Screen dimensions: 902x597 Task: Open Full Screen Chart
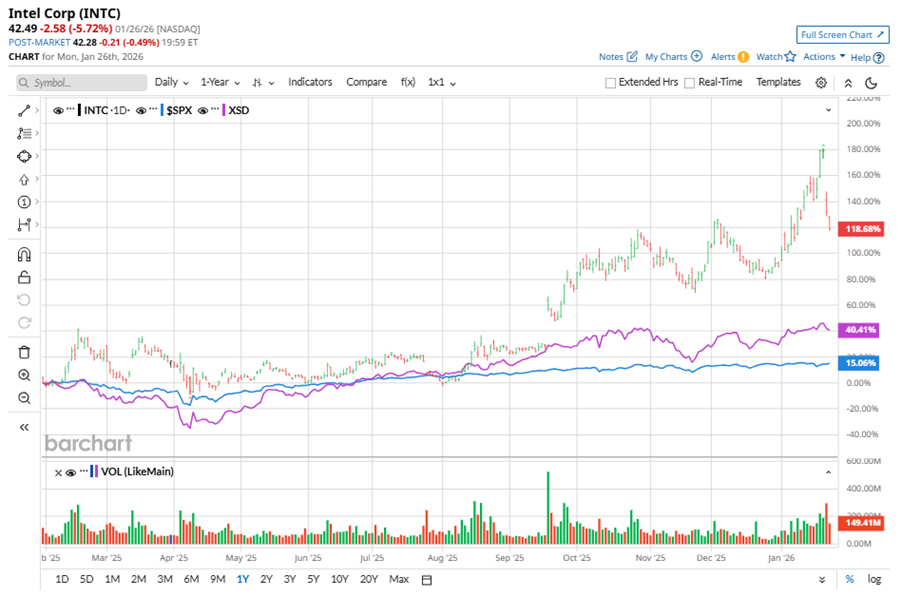843,35
